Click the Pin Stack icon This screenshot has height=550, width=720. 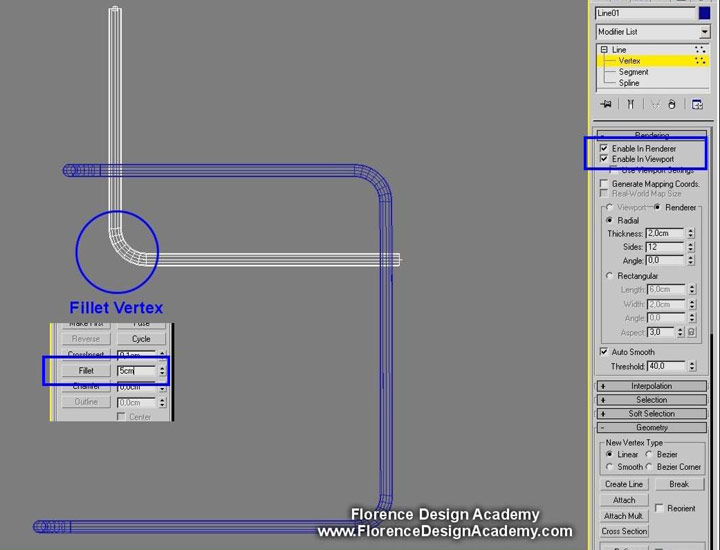pyautogui.click(x=606, y=104)
